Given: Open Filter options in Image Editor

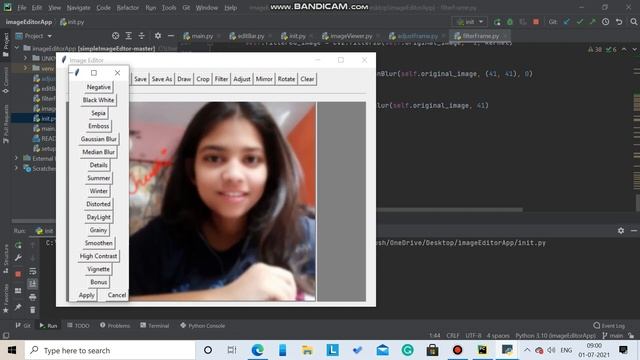Looking at the screenshot, I should (x=221, y=79).
